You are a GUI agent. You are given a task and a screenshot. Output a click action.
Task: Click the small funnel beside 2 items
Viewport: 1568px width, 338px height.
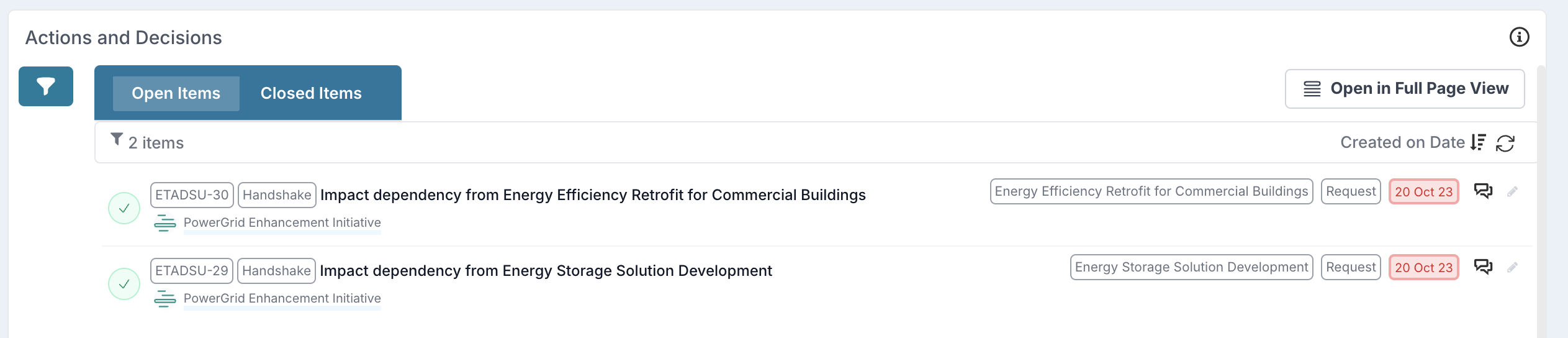(116, 139)
